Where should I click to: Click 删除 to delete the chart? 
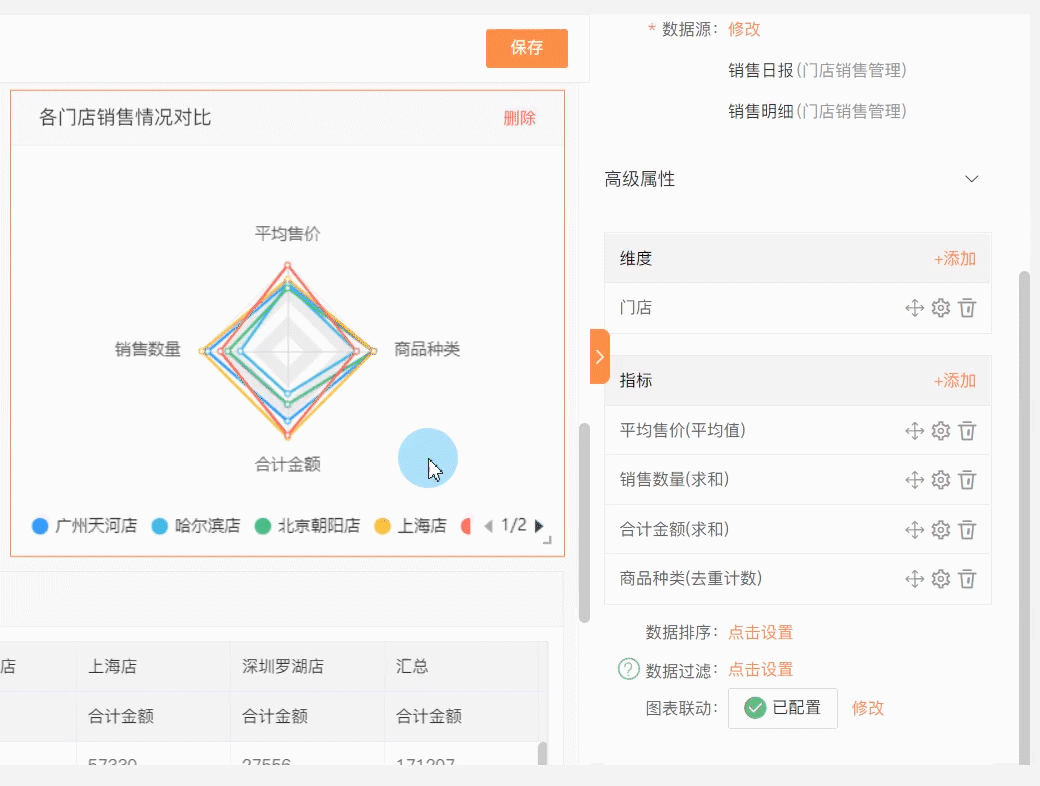point(520,117)
